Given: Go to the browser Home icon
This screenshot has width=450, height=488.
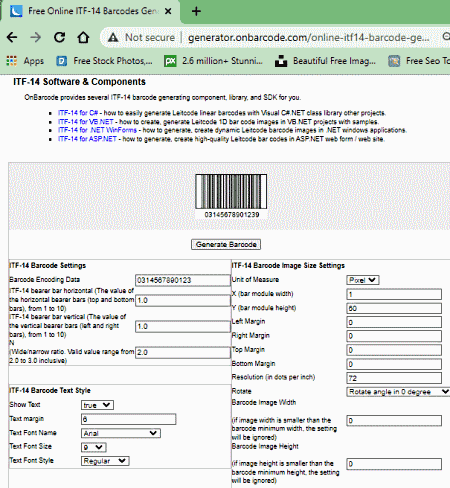Looking at the screenshot, I should [x=83, y=37].
